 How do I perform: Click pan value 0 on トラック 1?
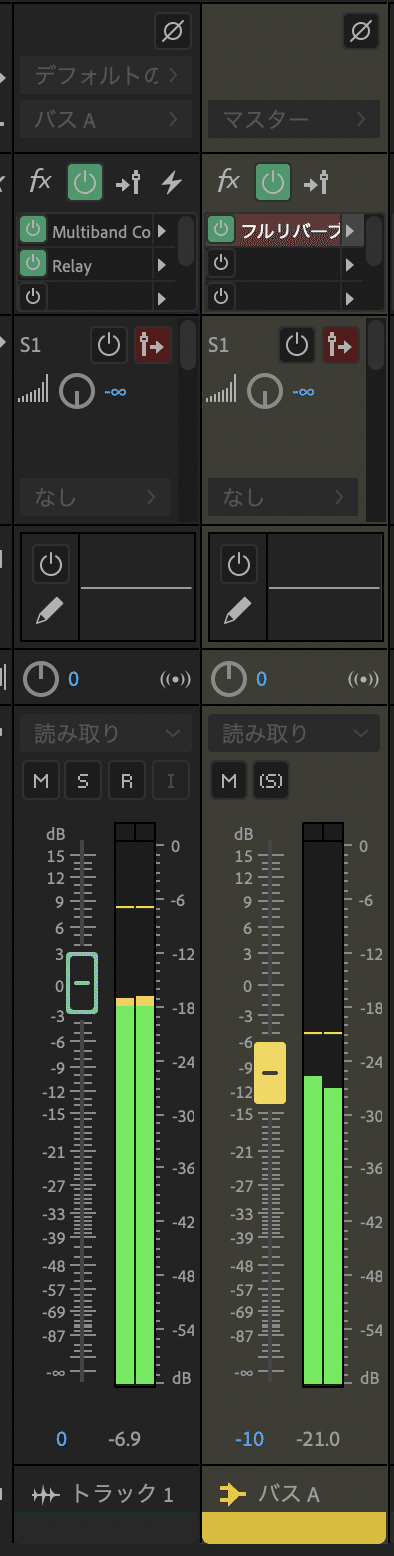(73, 680)
